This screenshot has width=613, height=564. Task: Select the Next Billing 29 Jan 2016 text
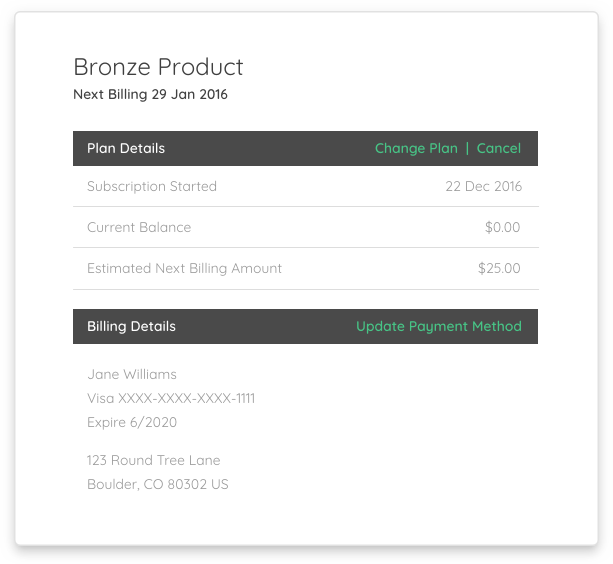(x=150, y=95)
